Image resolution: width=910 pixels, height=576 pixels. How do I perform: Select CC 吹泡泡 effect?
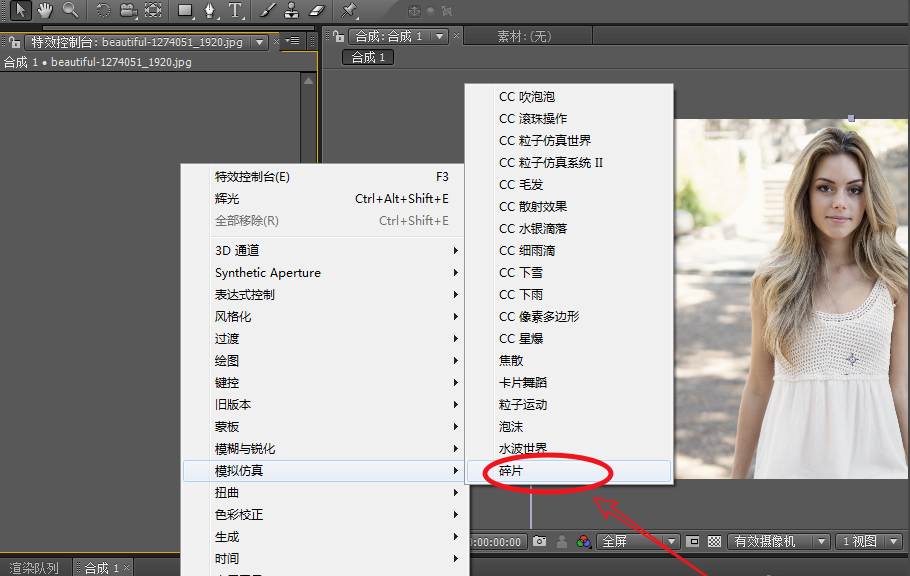[x=569, y=96]
